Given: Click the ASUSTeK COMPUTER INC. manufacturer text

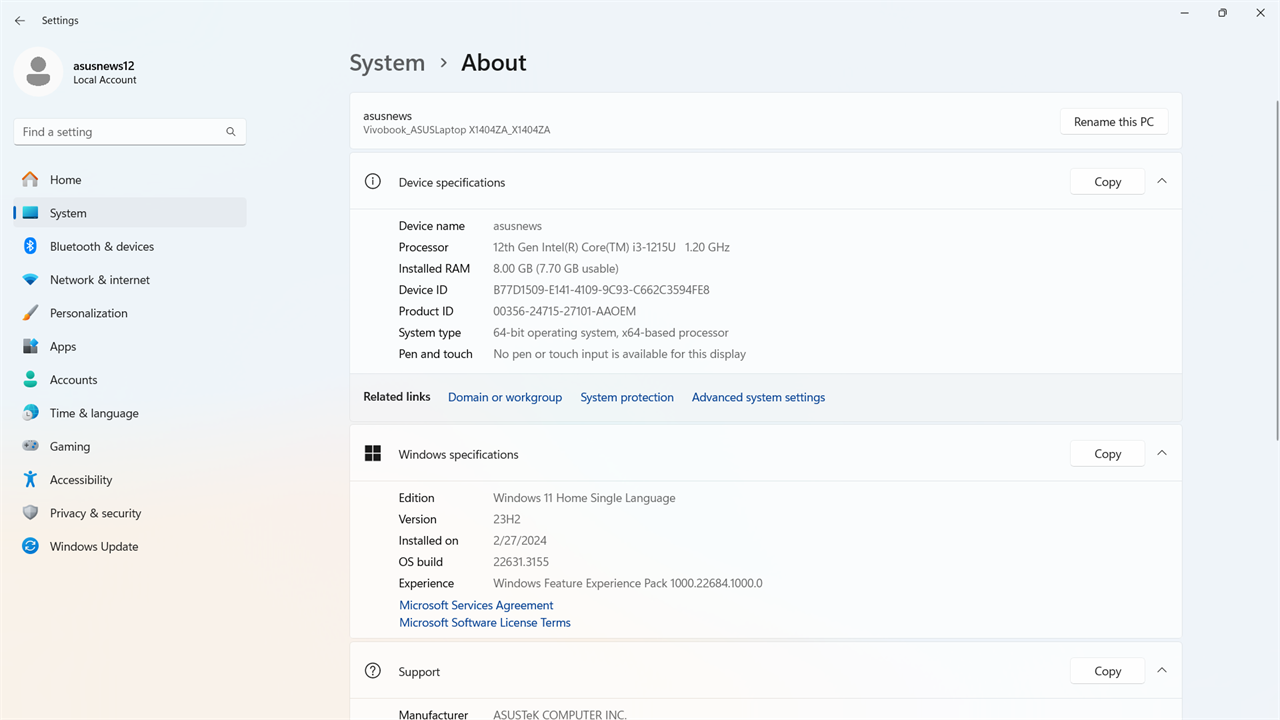Looking at the screenshot, I should coord(560,715).
